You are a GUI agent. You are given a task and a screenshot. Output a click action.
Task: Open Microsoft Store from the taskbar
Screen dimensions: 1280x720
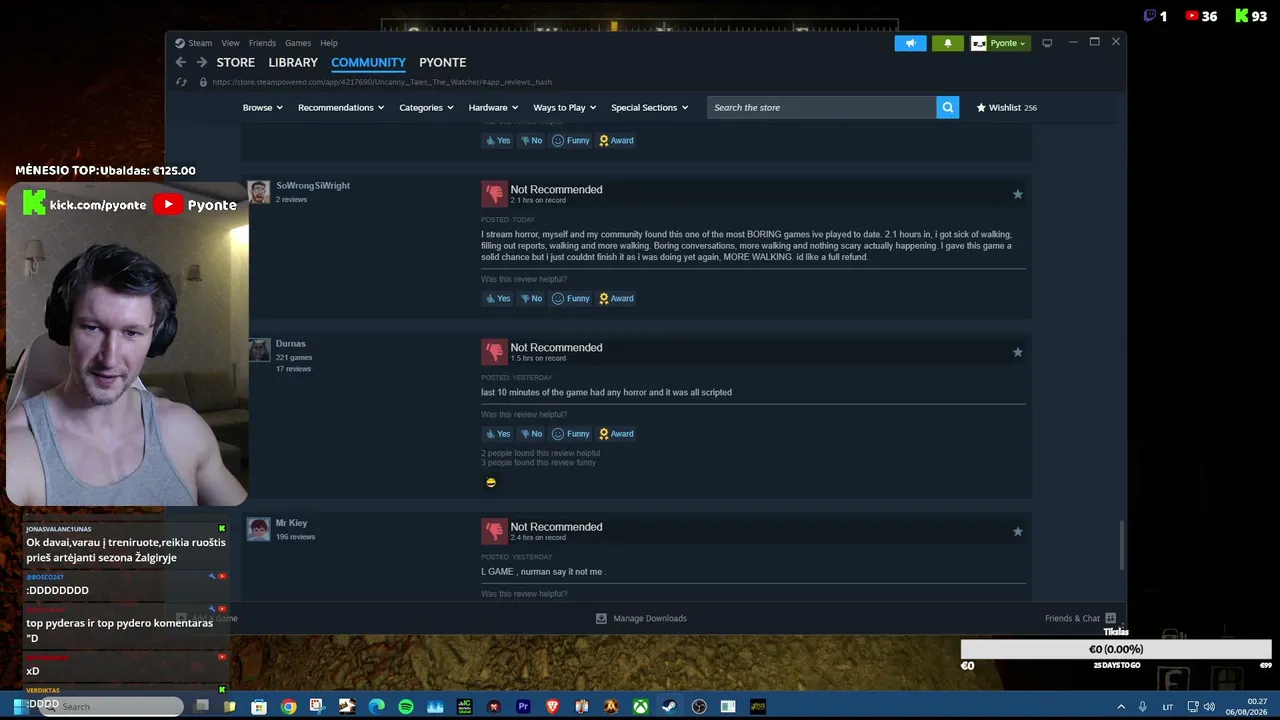click(x=259, y=707)
